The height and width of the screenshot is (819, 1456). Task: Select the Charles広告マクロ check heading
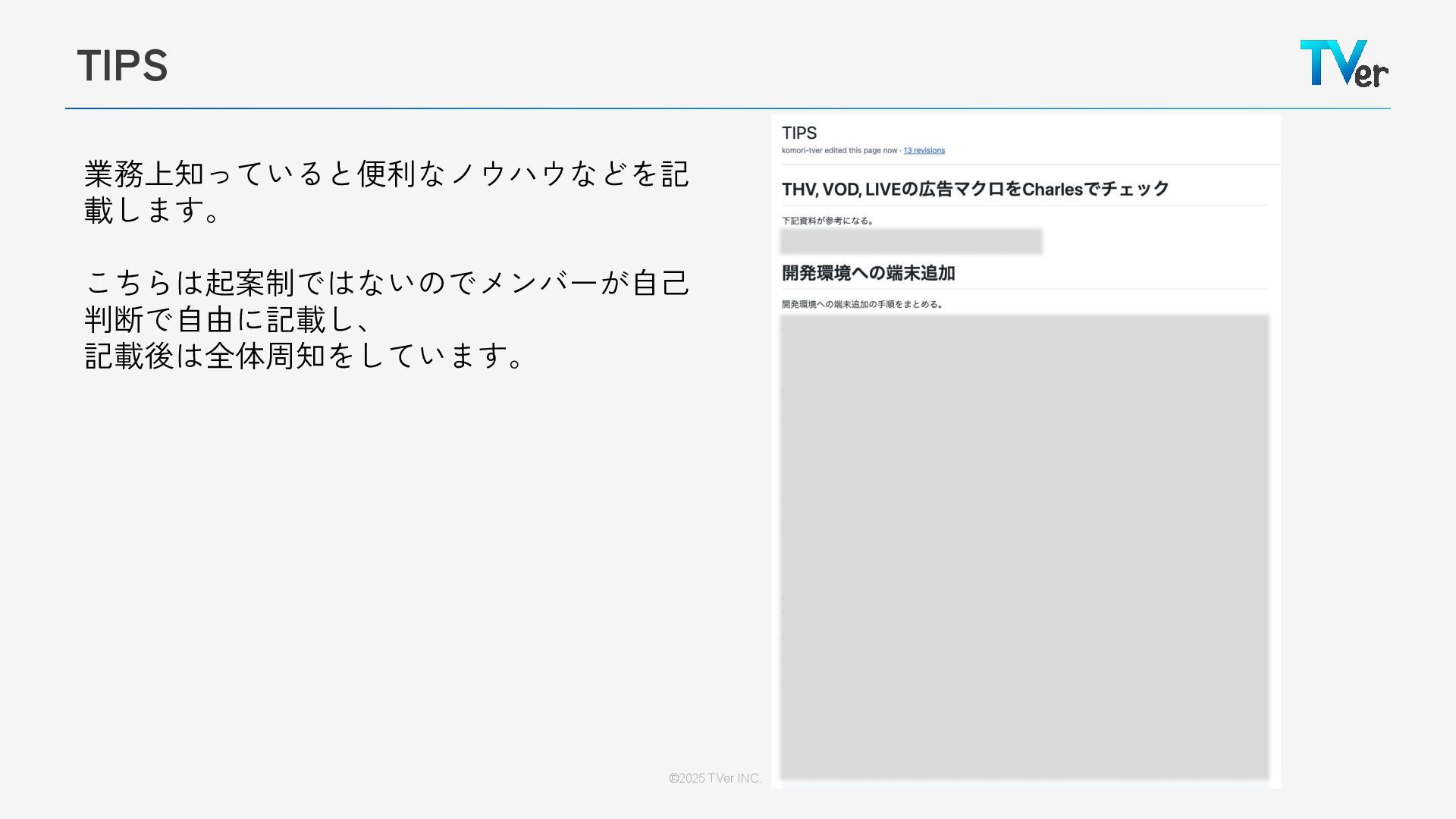pos(975,190)
